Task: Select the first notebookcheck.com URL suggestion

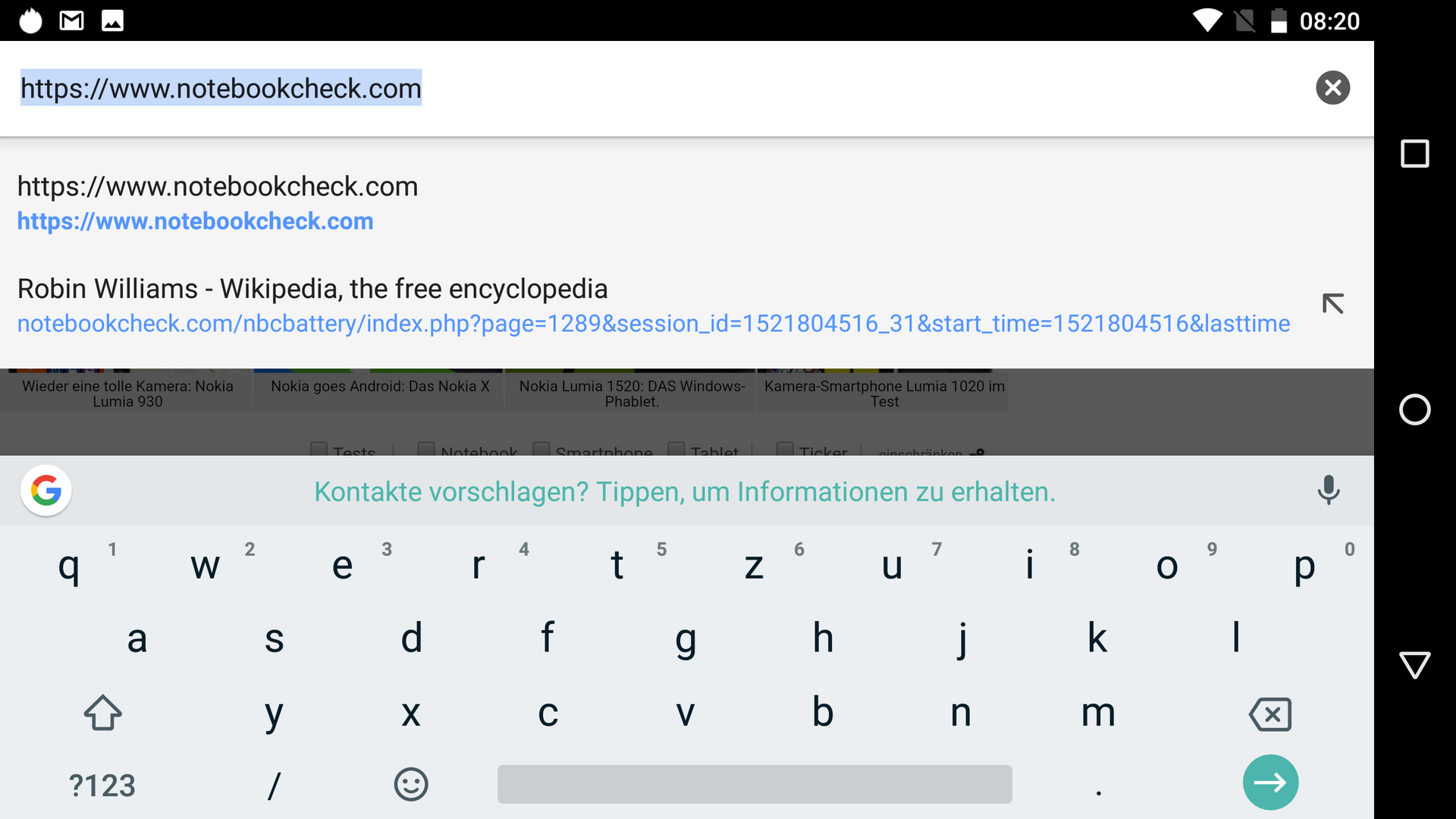Action: click(x=218, y=203)
